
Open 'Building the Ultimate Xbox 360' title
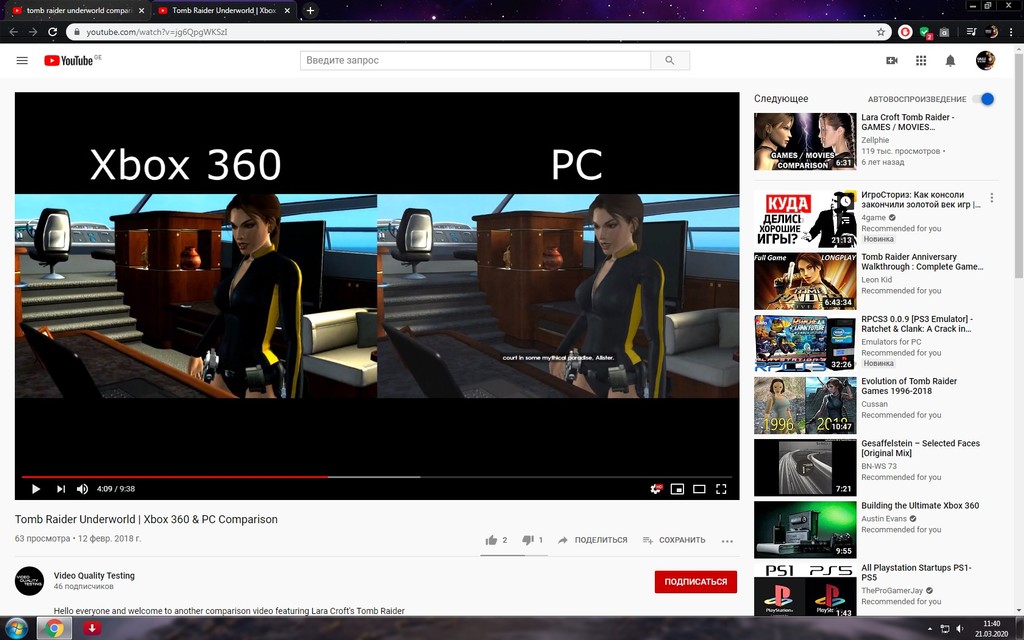pos(920,505)
